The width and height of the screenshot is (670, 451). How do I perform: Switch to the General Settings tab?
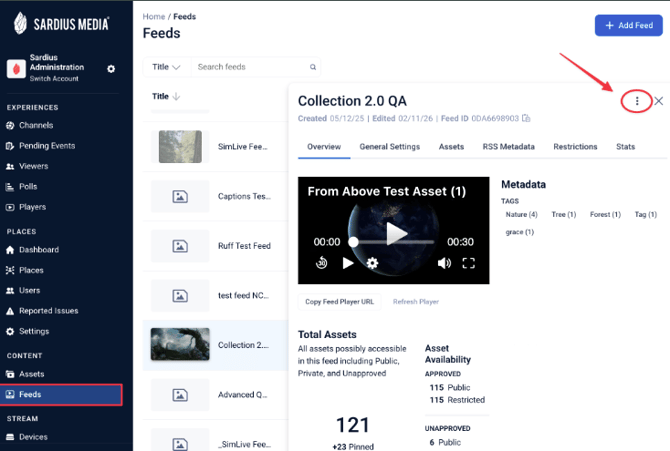point(389,147)
